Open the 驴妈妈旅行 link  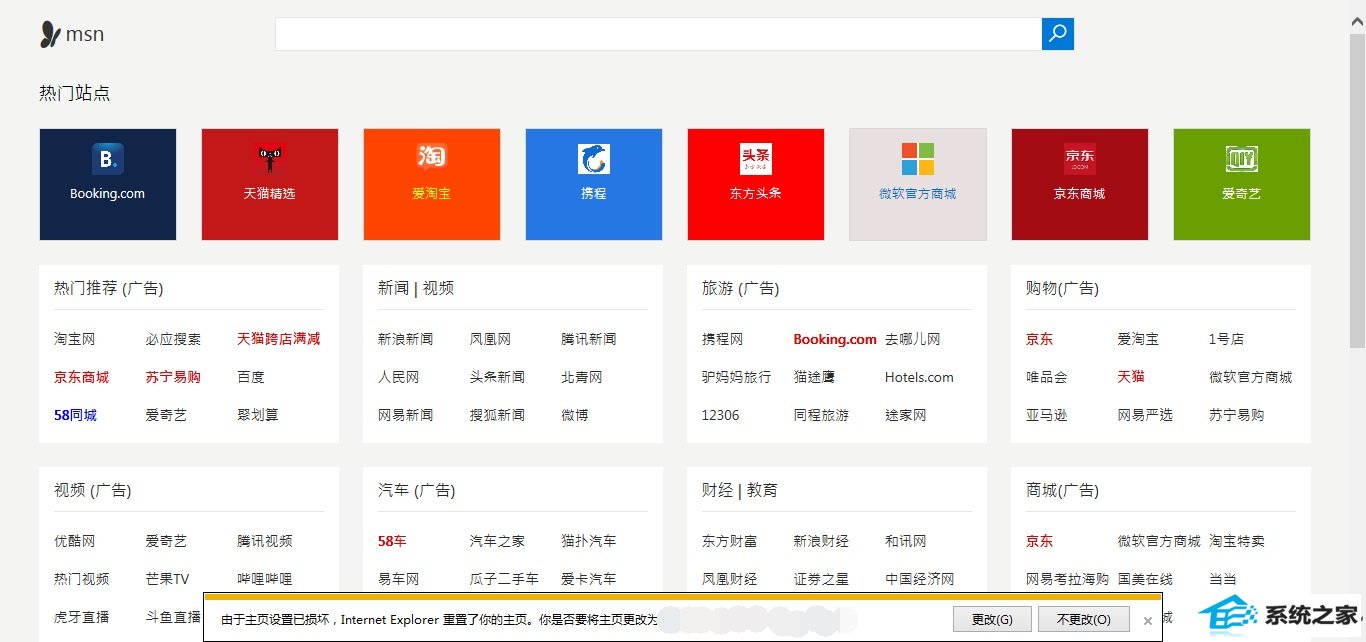pos(736,377)
